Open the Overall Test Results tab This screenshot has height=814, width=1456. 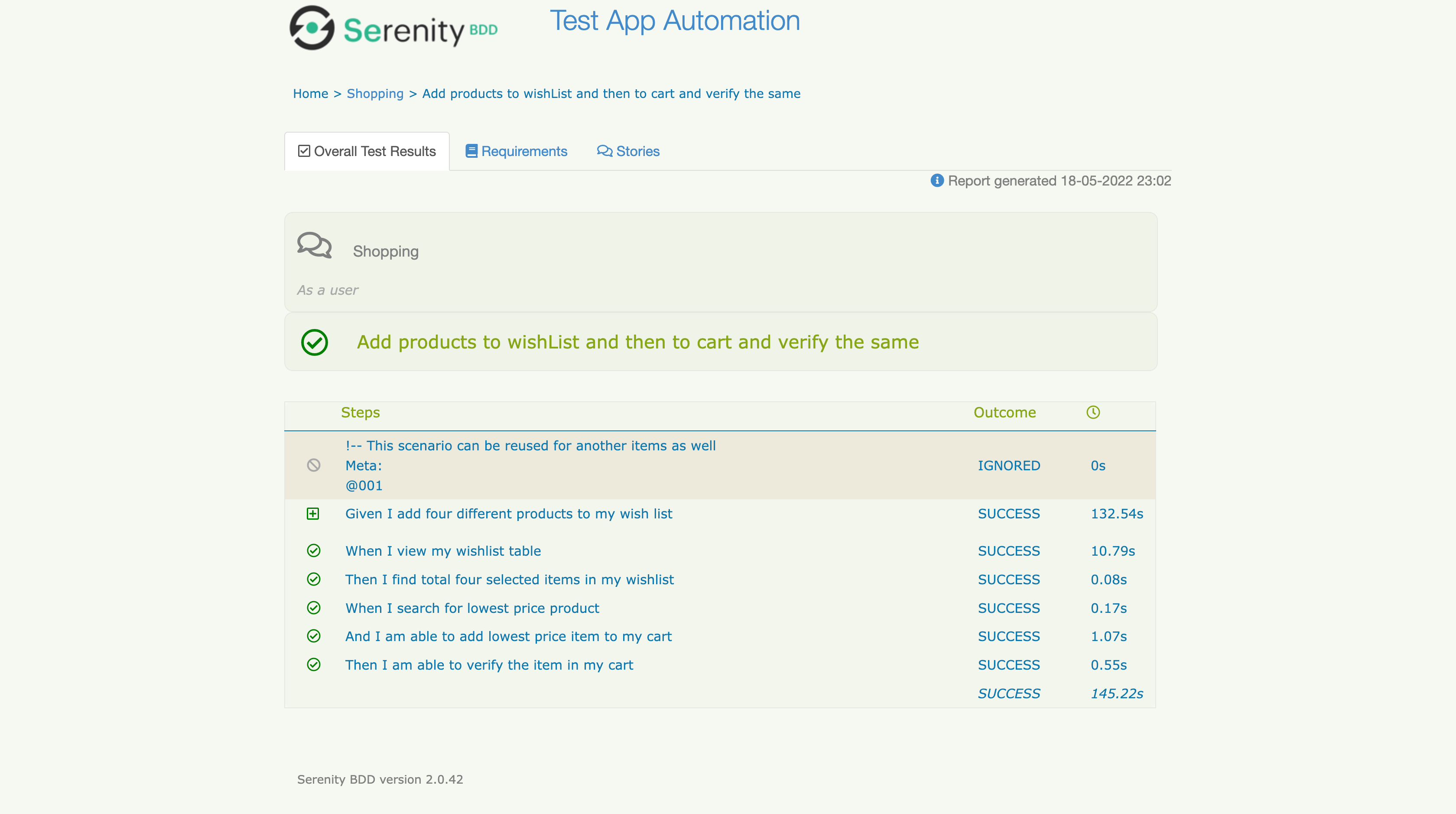pyautogui.click(x=367, y=152)
